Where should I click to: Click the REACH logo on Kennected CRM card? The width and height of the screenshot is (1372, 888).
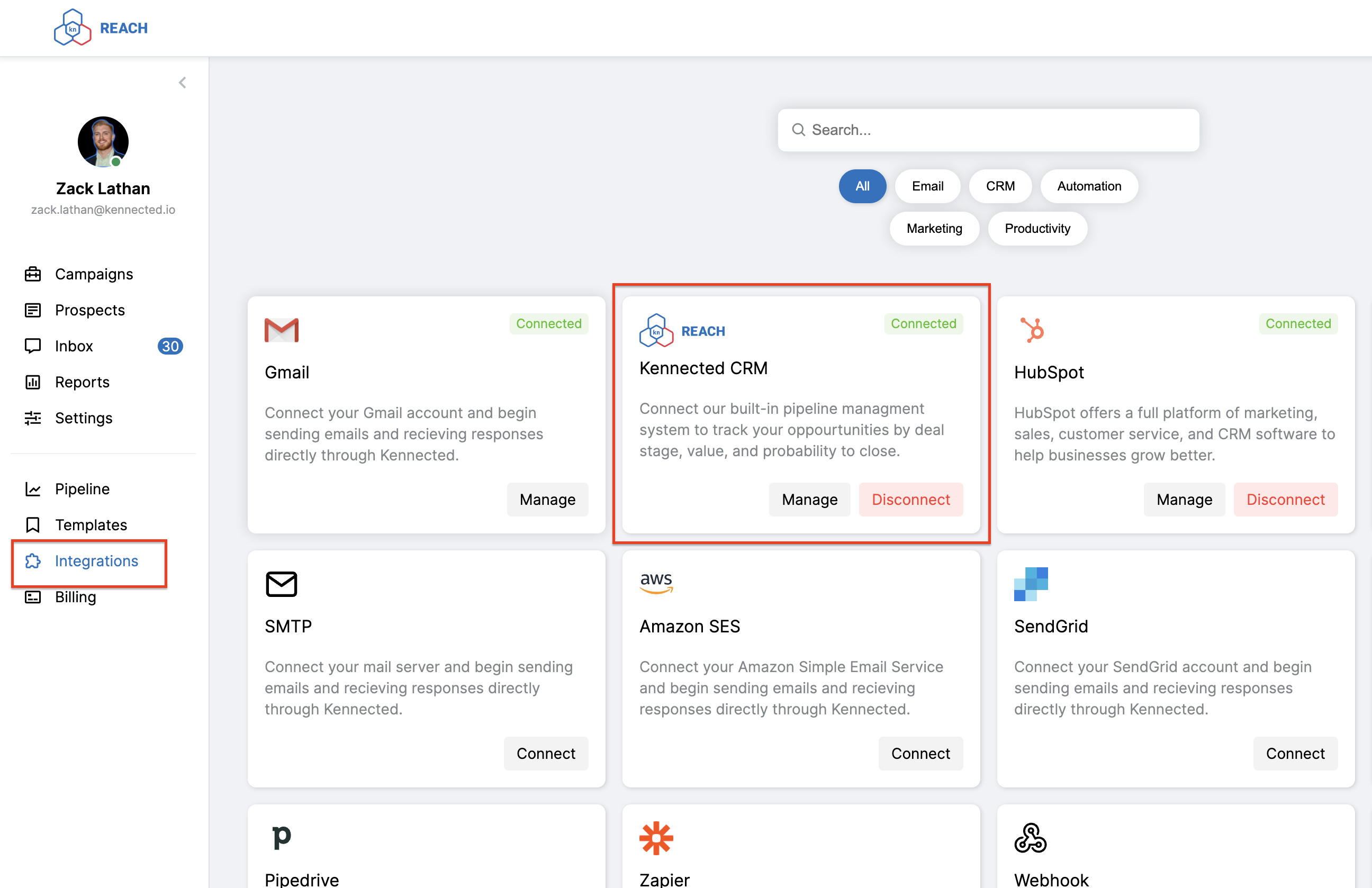(682, 330)
